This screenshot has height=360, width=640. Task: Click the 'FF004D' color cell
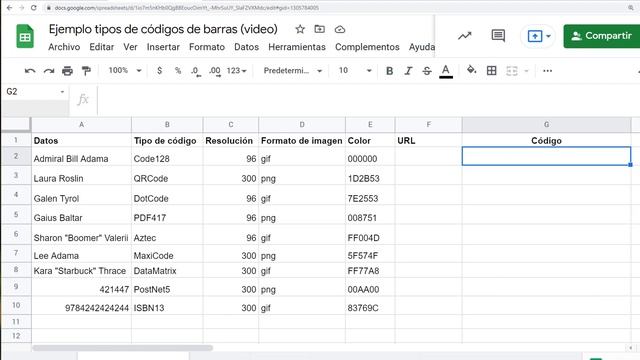click(x=370, y=235)
